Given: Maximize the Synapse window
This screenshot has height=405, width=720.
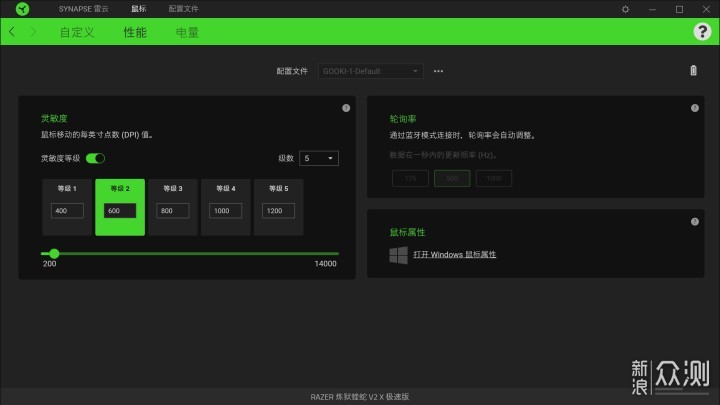Looking at the screenshot, I should [679, 9].
